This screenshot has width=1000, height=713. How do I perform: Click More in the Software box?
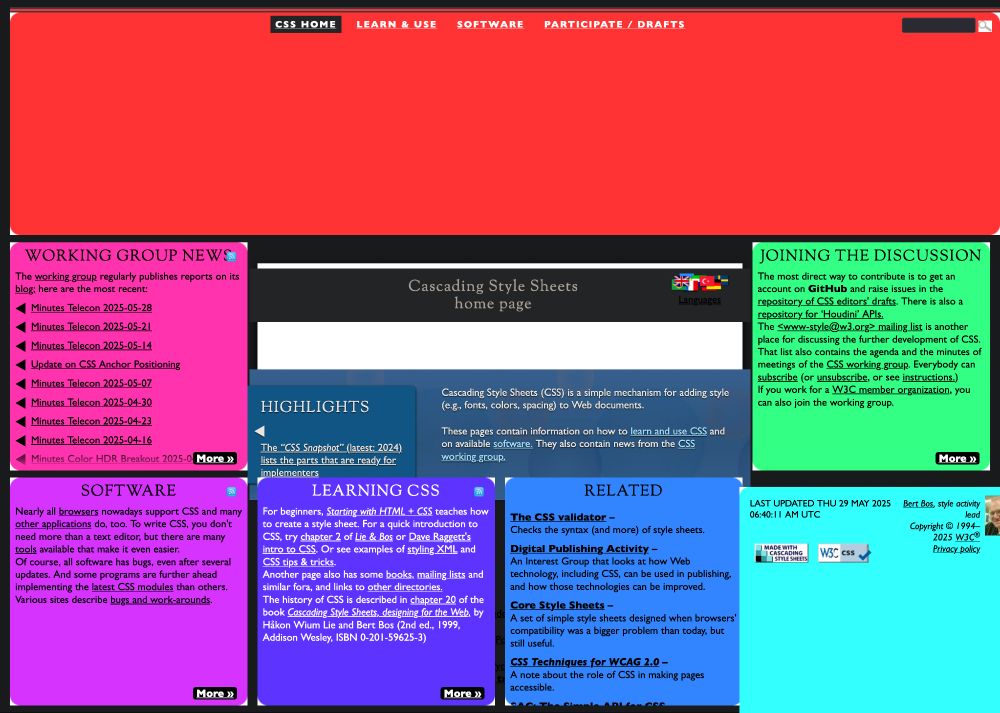tap(215, 693)
